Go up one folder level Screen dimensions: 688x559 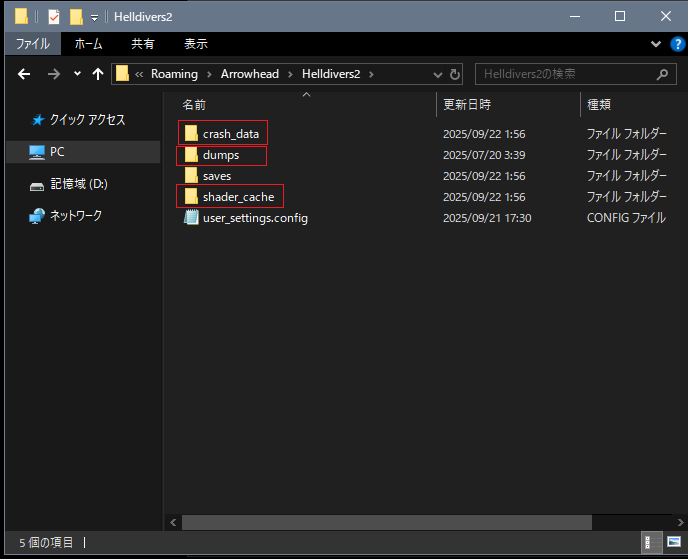click(98, 74)
